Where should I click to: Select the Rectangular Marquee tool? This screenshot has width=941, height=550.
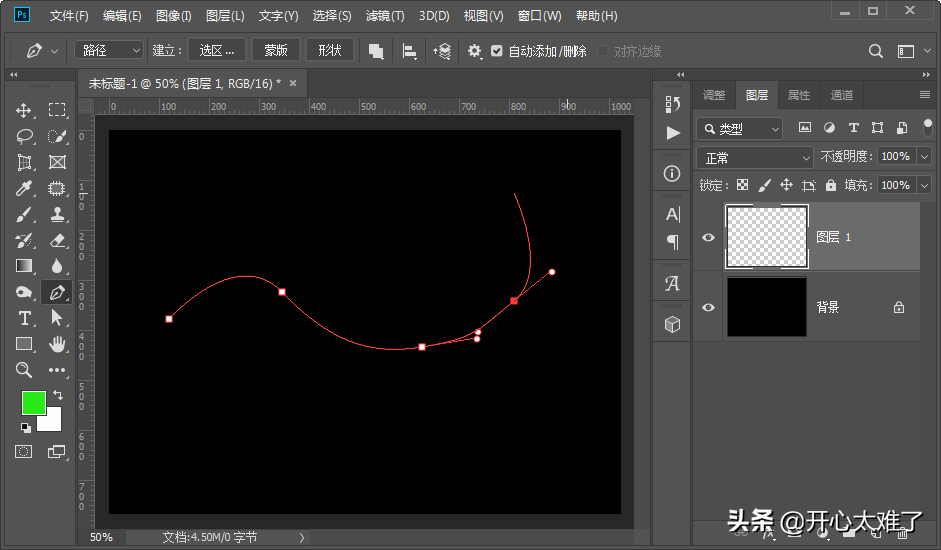coord(57,110)
